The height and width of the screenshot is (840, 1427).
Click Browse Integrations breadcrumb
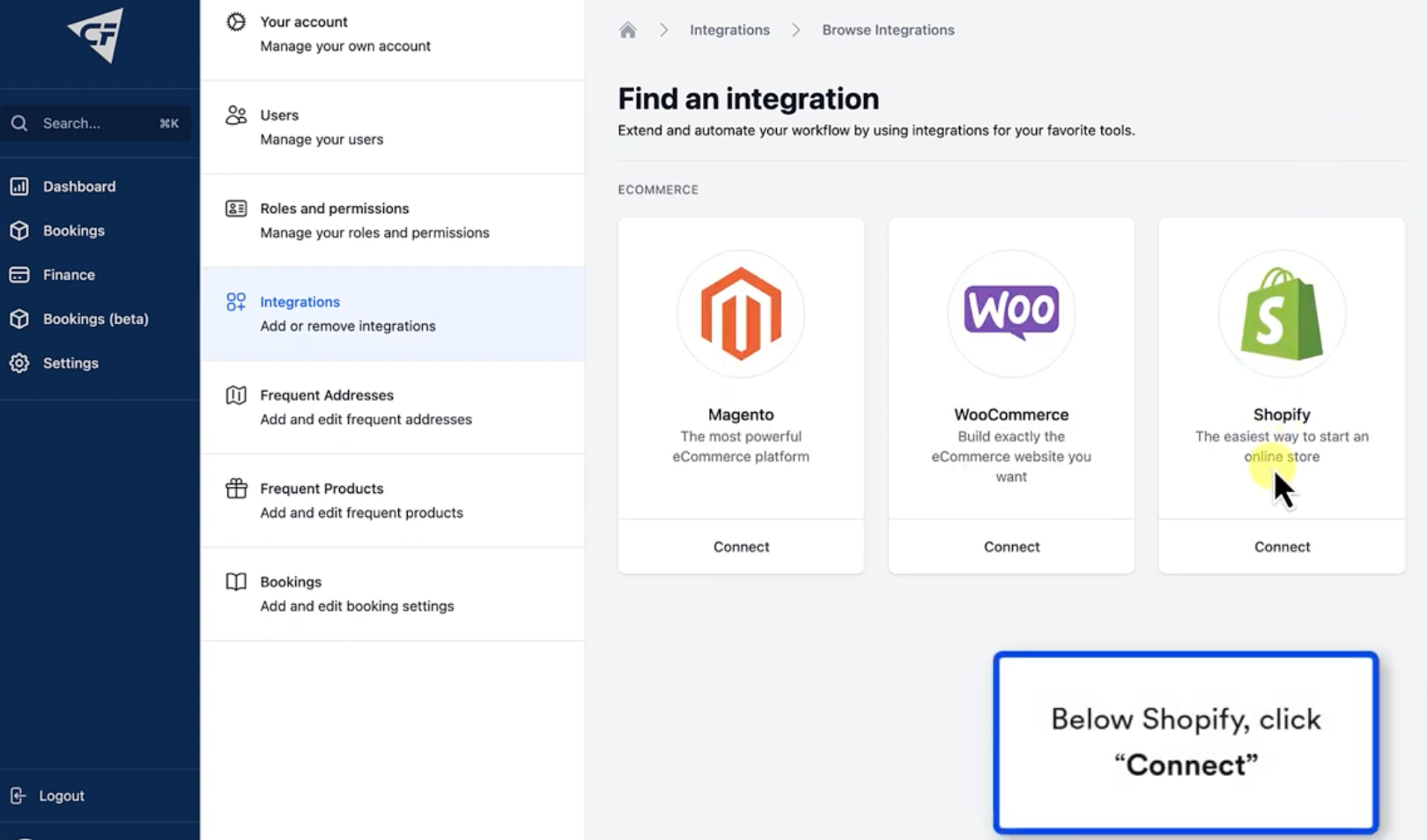point(888,30)
